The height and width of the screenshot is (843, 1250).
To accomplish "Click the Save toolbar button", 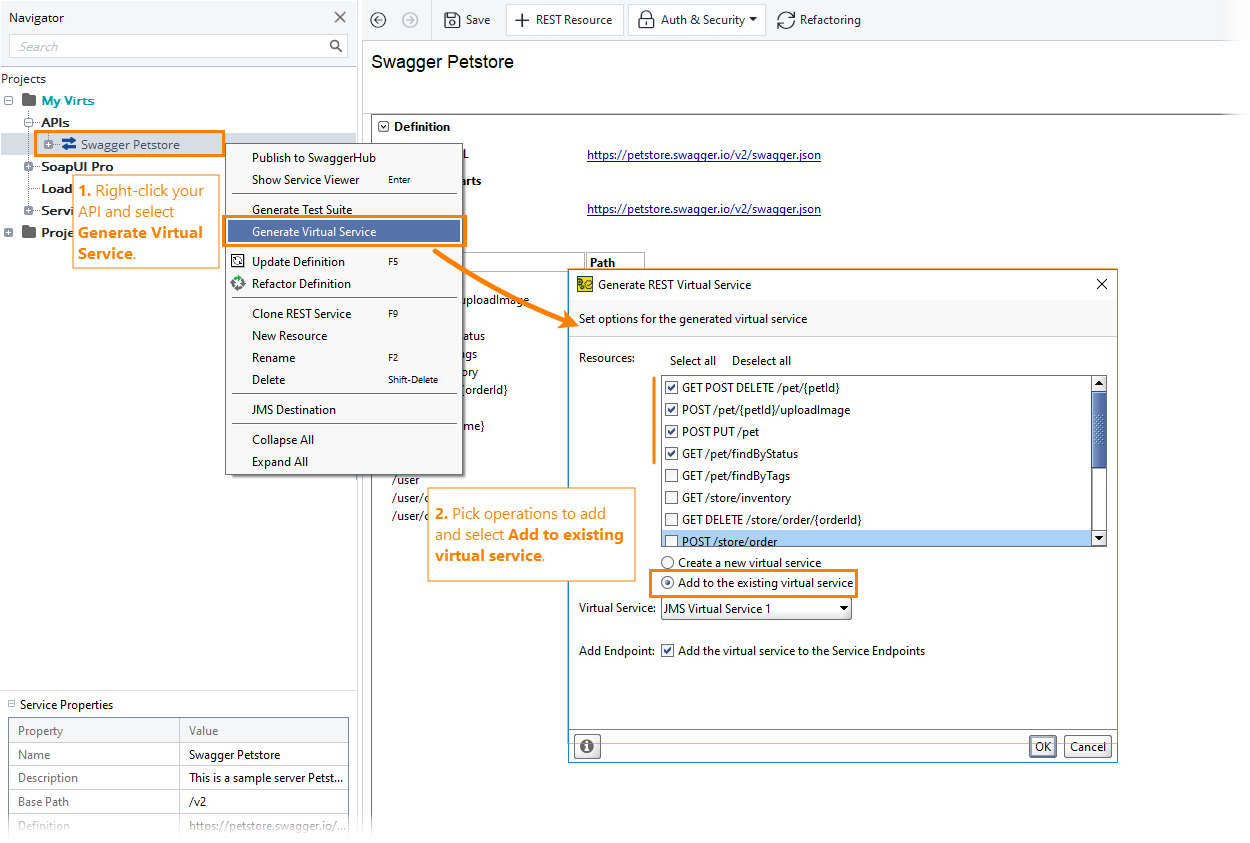I will [x=467, y=20].
